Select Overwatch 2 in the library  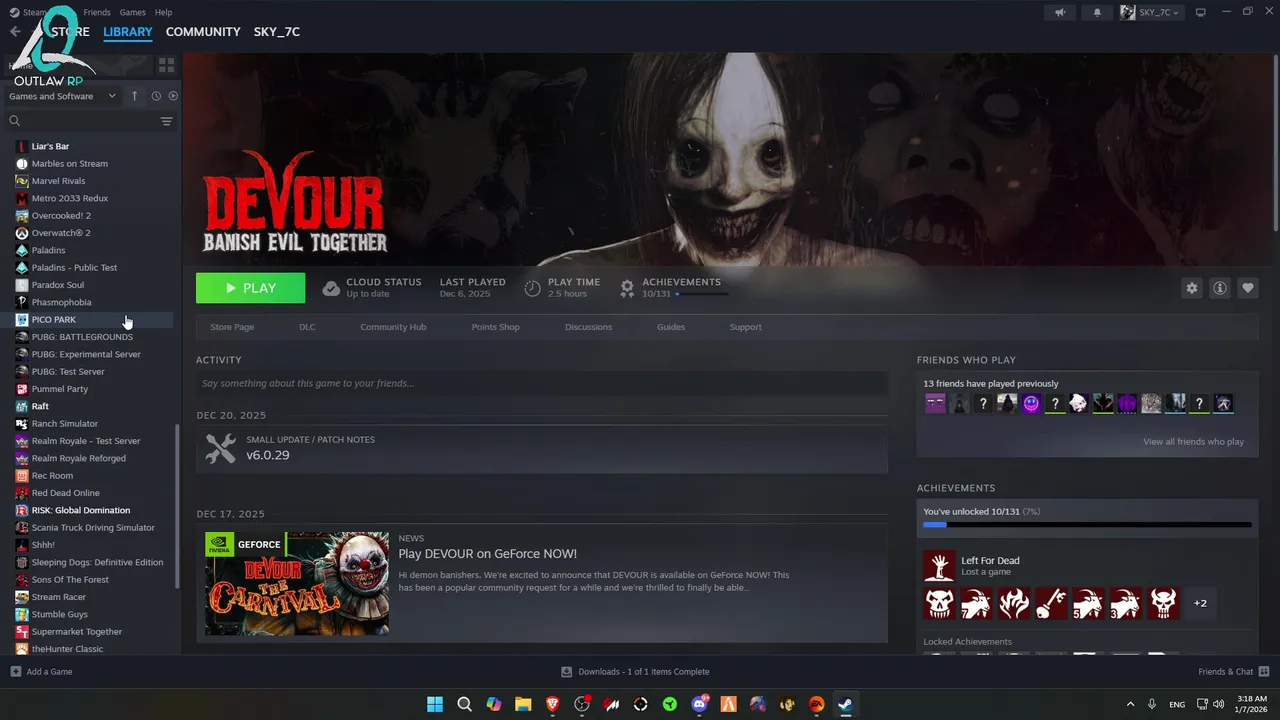(x=61, y=233)
